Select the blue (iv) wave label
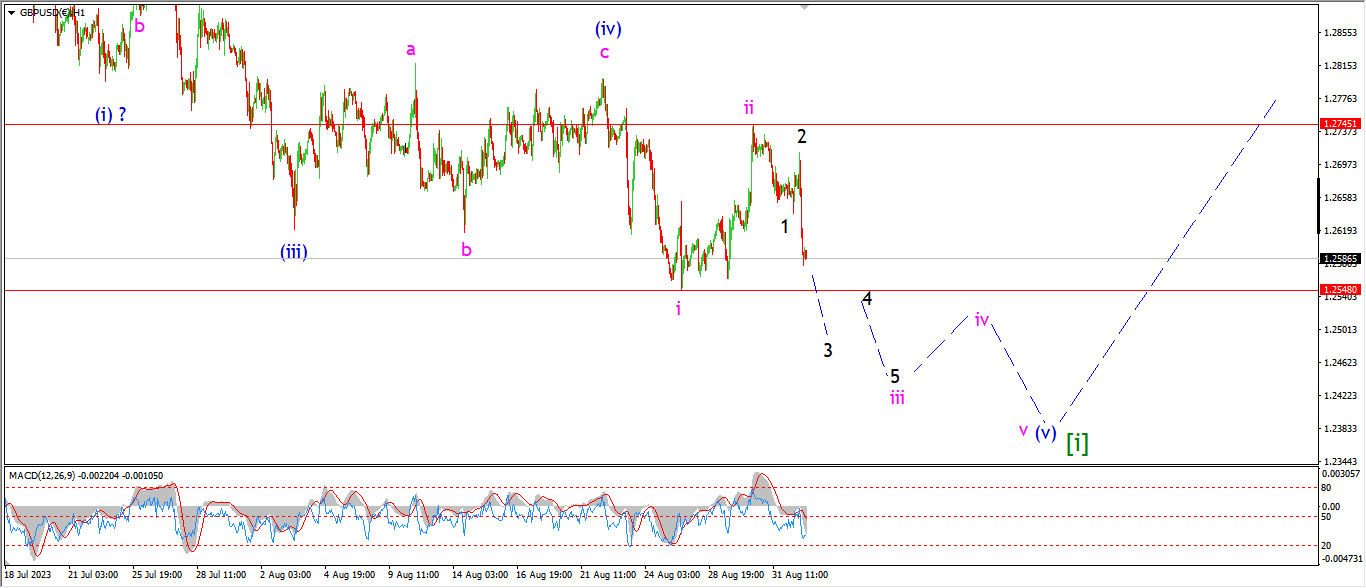 click(x=608, y=28)
